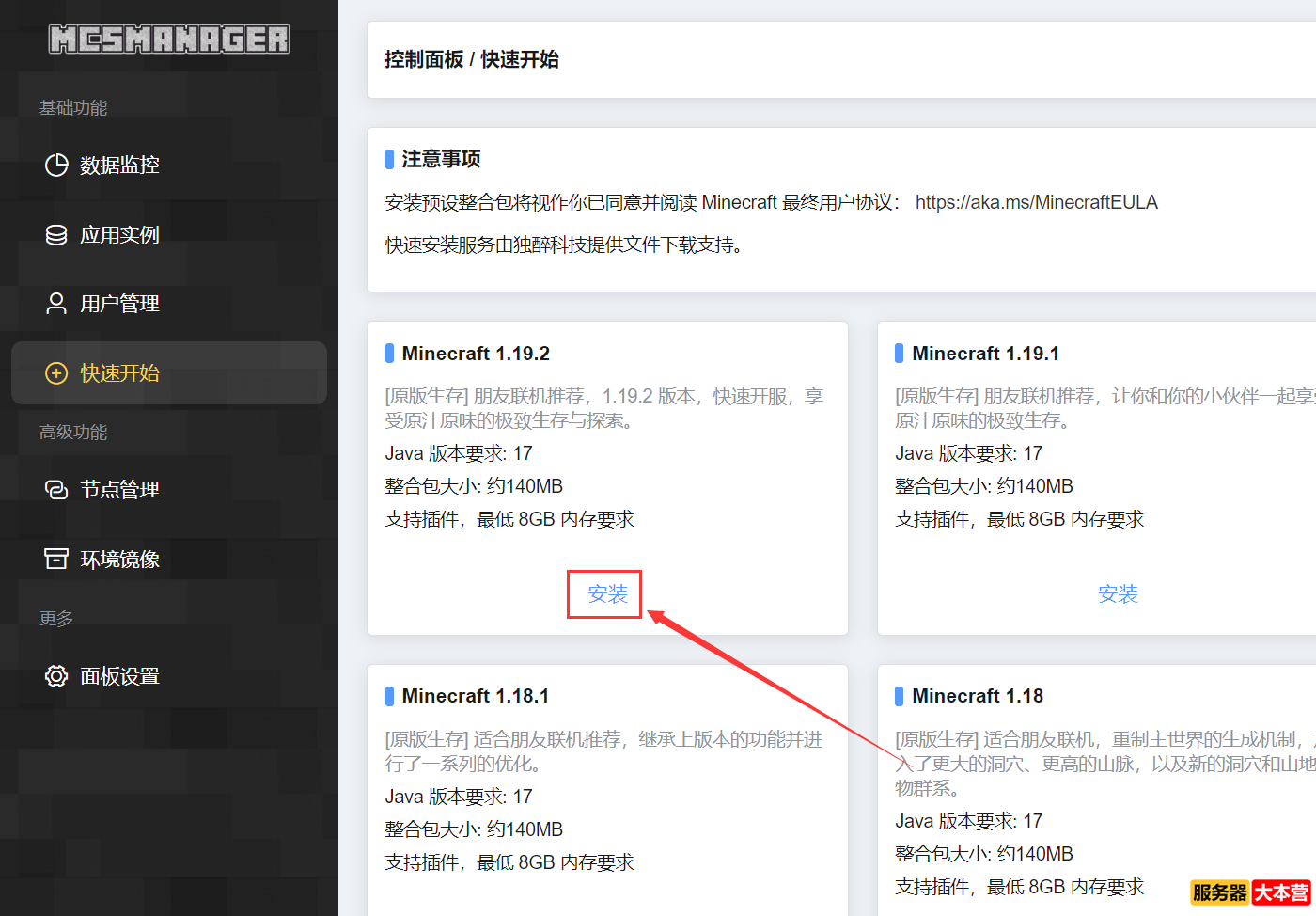Click the node management link icon
Image resolution: width=1316 pixels, height=916 pixels.
coord(56,490)
